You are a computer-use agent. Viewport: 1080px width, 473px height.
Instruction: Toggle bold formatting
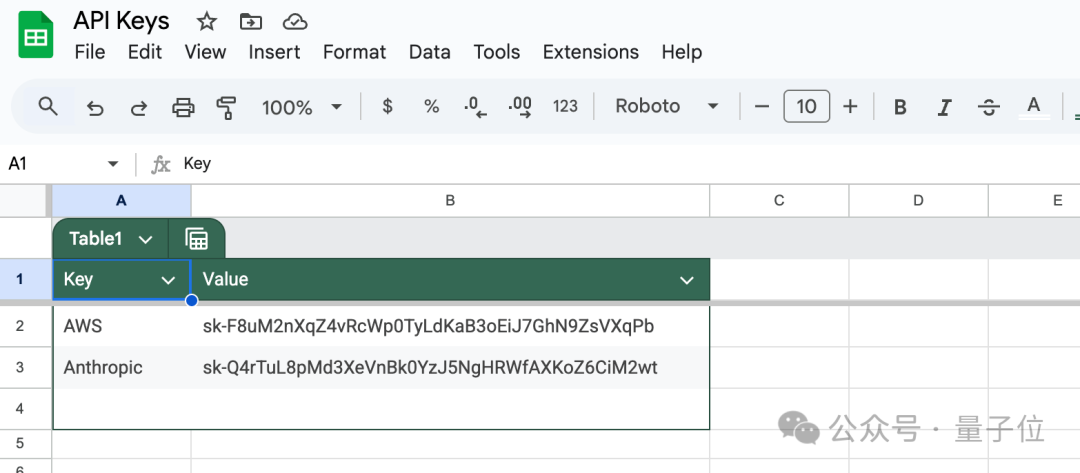(x=900, y=107)
